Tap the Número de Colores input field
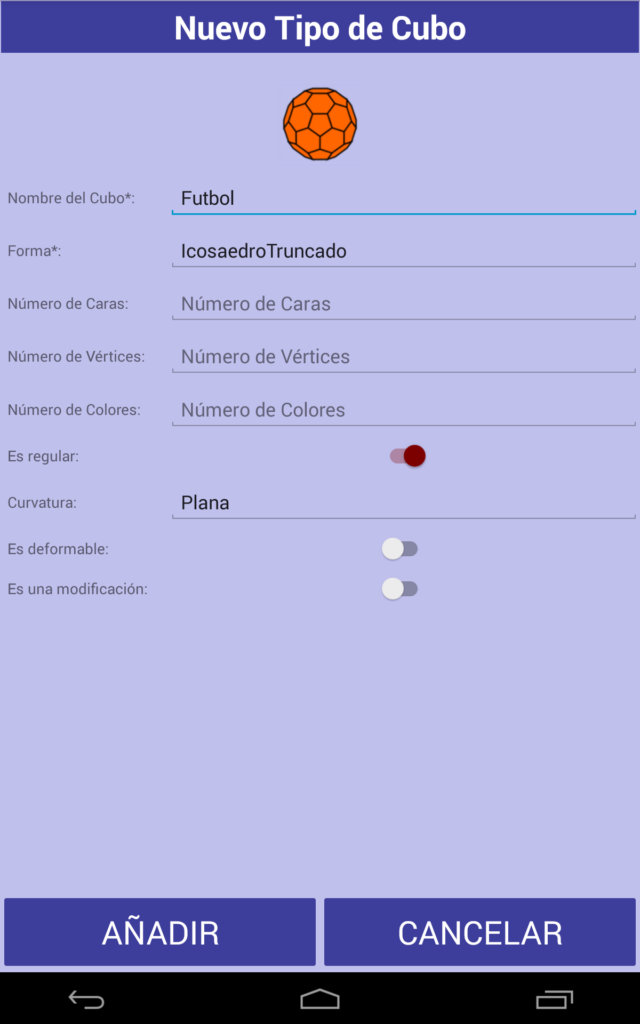Viewport: 640px width, 1024px height. [403, 410]
